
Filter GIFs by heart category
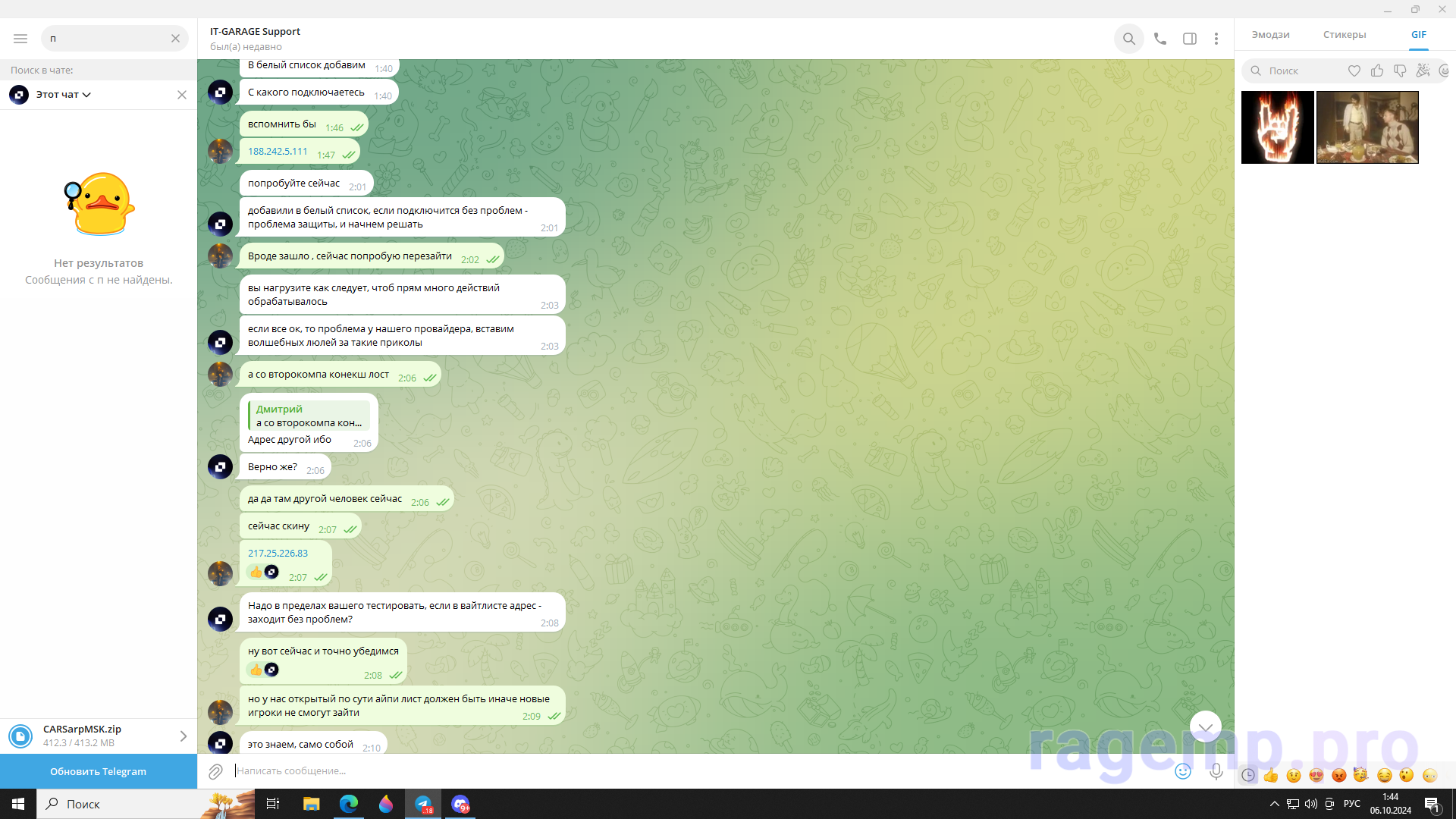click(x=1354, y=71)
